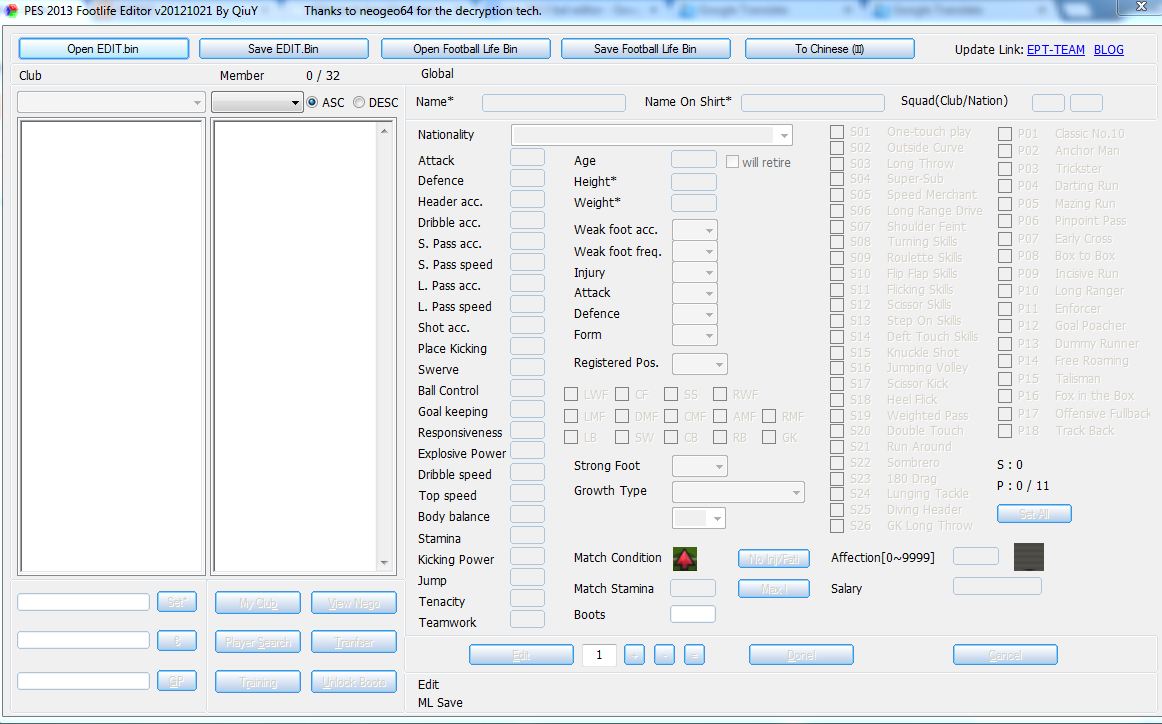Click the Boots input field
The width and height of the screenshot is (1162, 724).
click(692, 614)
